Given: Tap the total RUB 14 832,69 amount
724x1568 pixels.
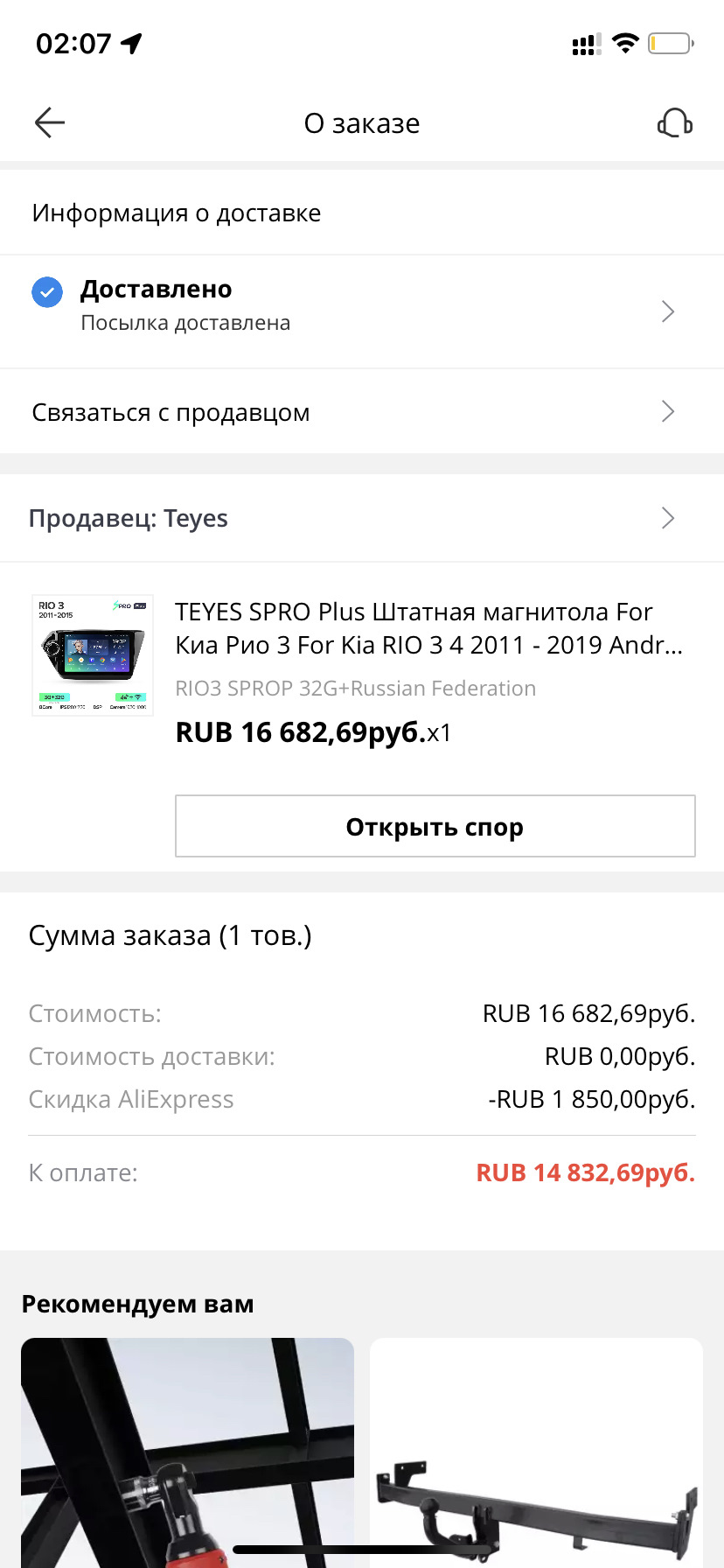Looking at the screenshot, I should 585,1172.
